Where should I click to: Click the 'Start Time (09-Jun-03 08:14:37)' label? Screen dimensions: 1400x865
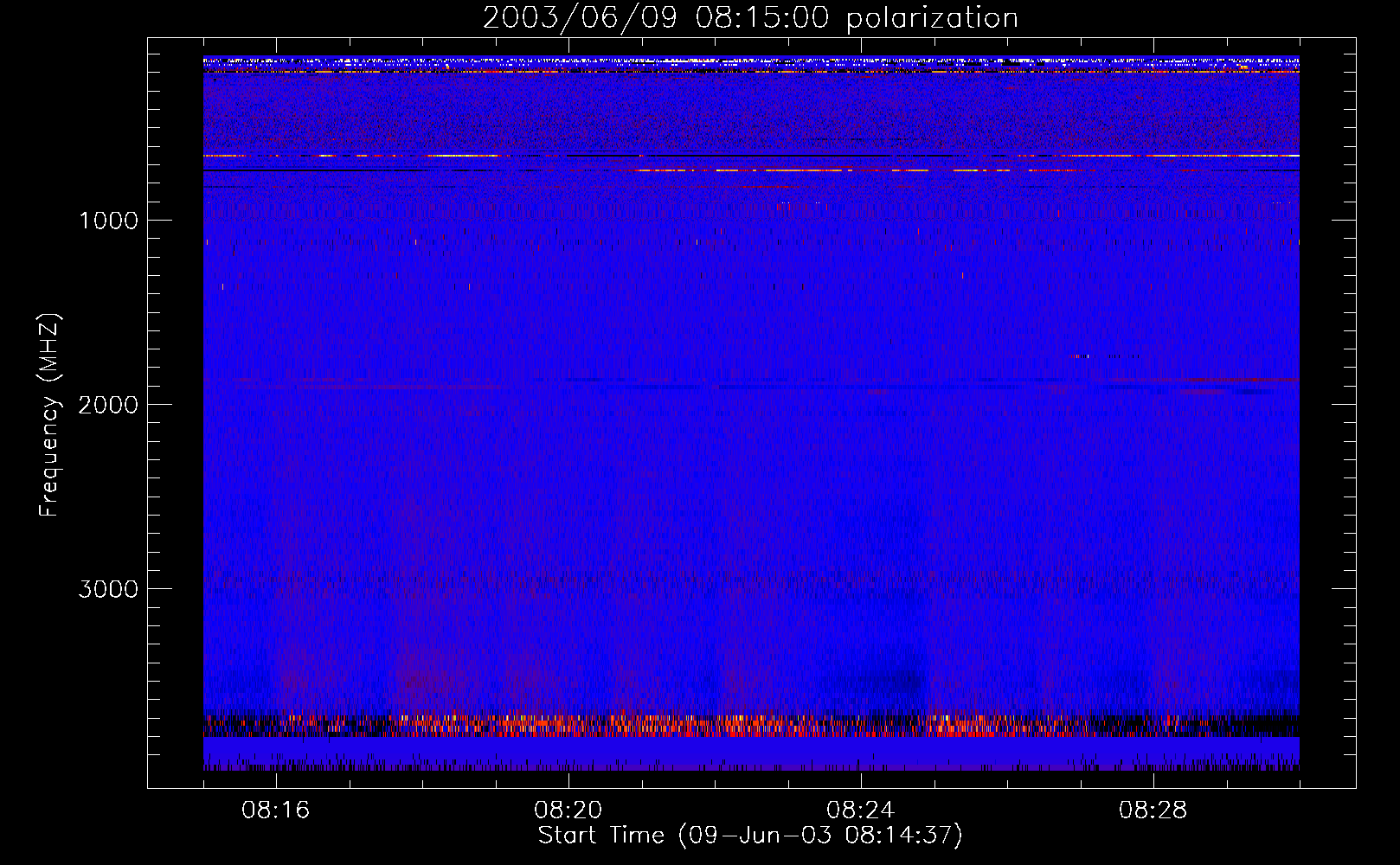(750, 836)
